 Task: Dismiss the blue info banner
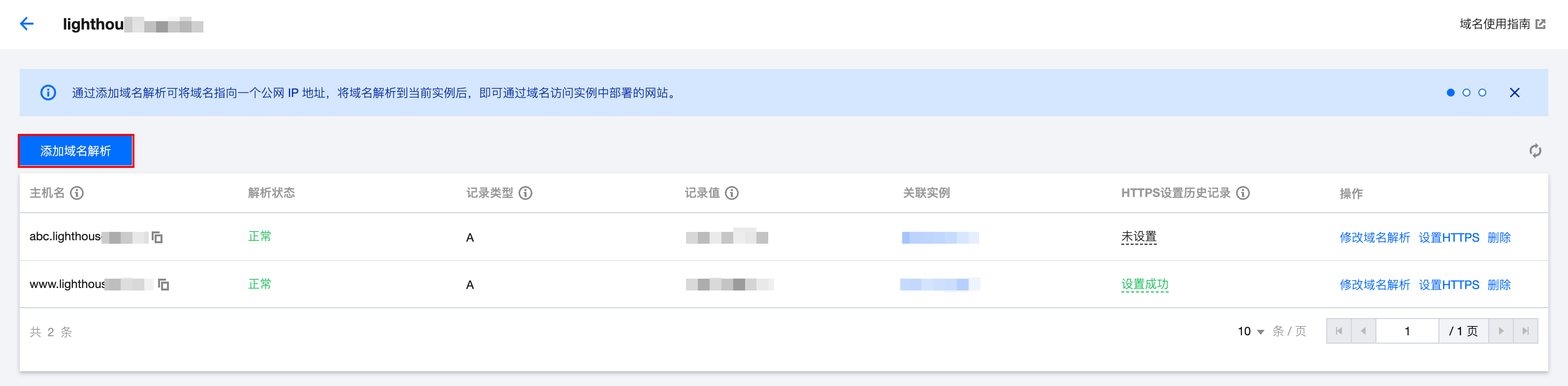1514,93
